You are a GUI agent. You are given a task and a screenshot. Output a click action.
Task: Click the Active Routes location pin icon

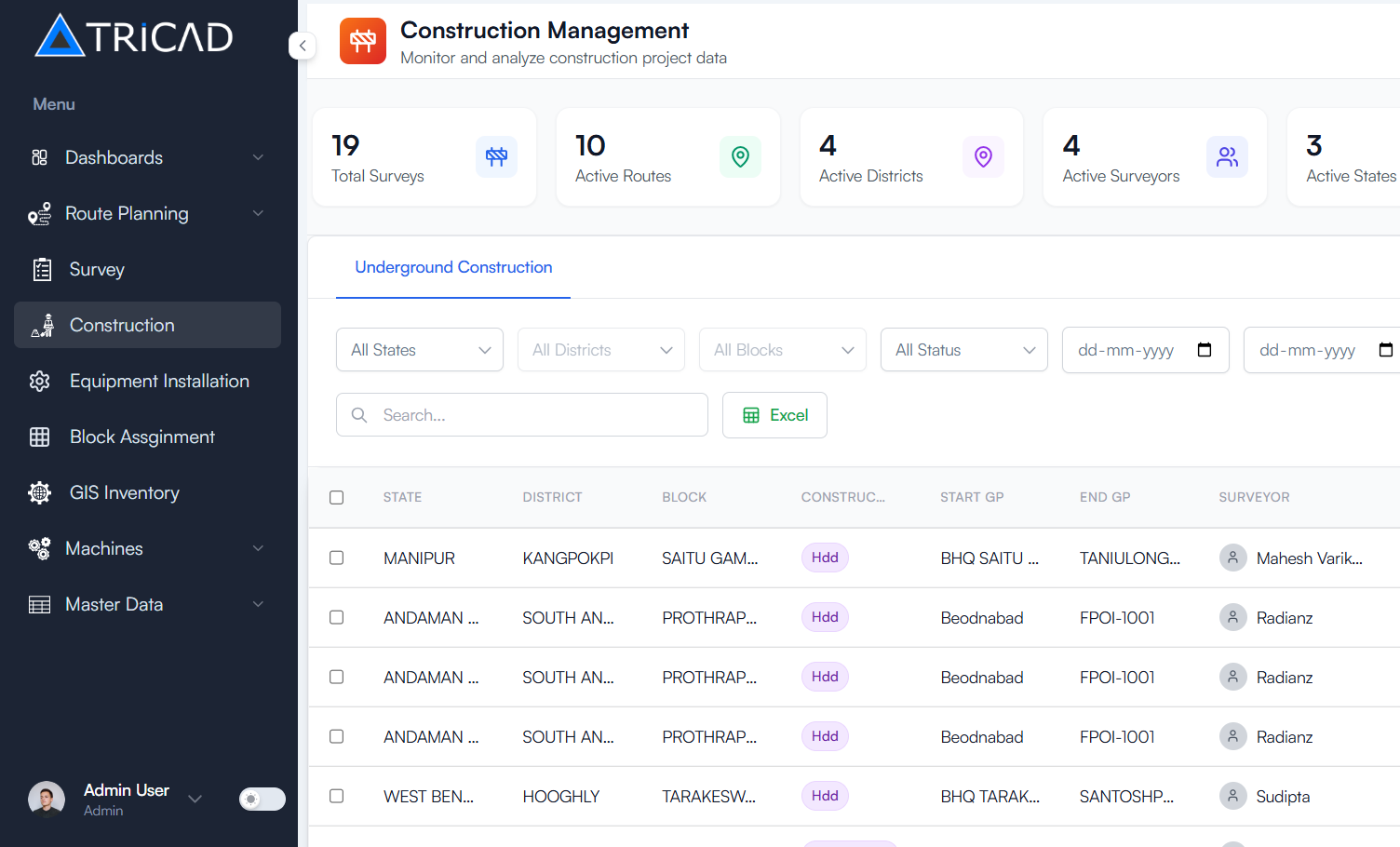coord(740,156)
